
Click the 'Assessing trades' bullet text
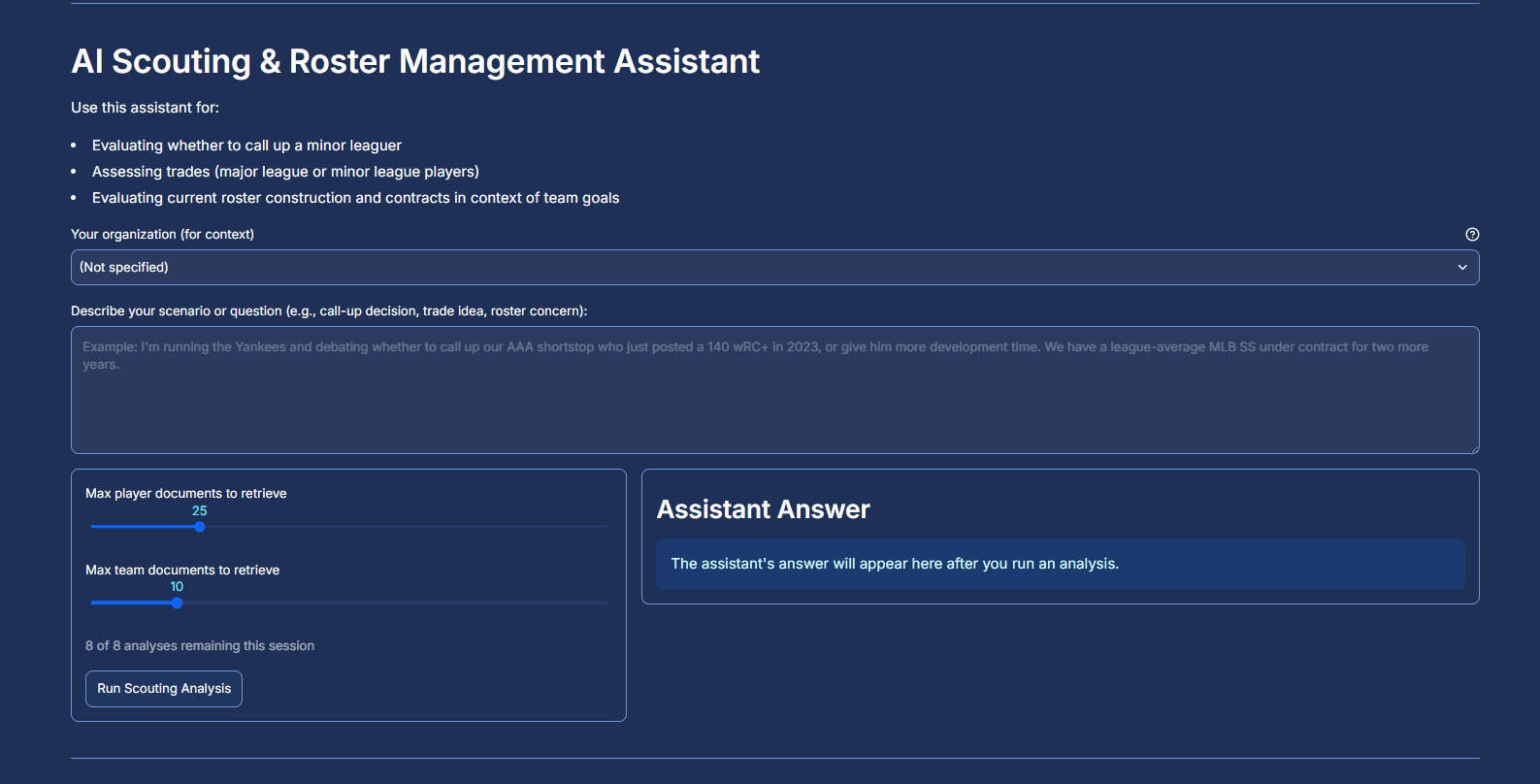[x=285, y=172]
